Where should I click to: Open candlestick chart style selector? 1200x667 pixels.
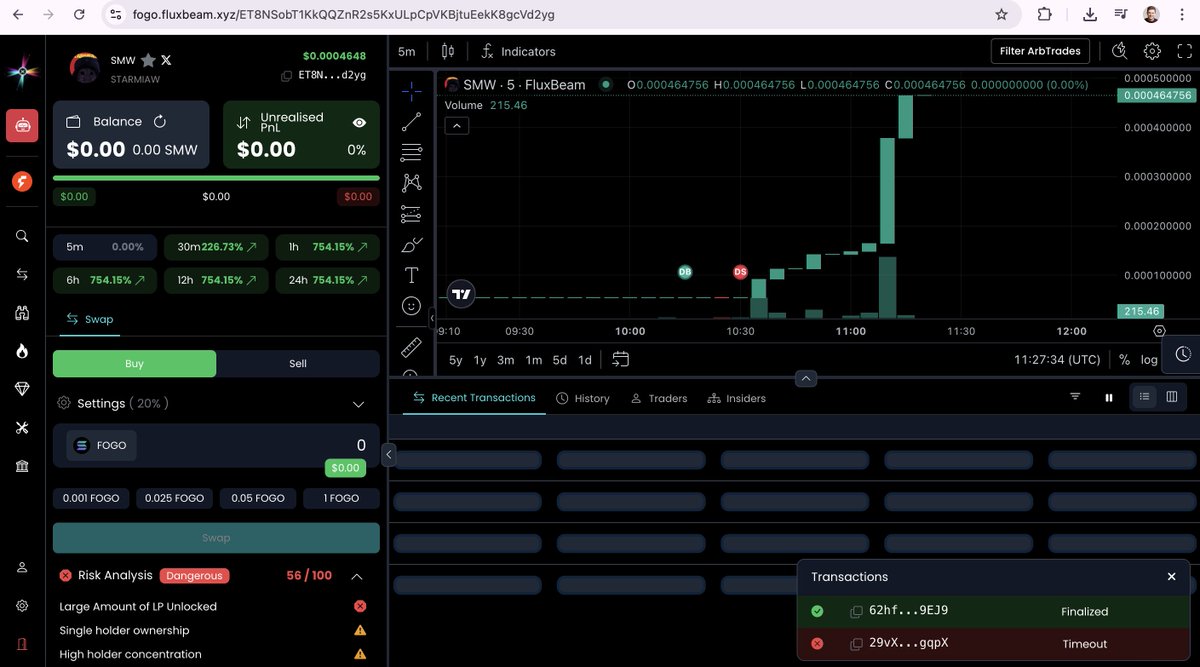click(447, 51)
